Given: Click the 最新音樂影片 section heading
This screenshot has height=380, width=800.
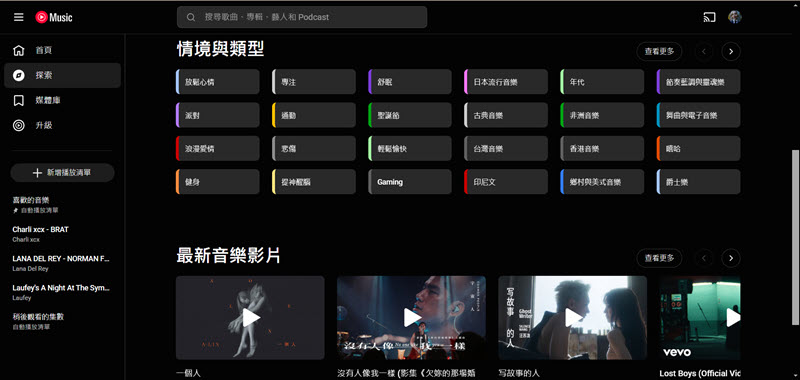Looking at the screenshot, I should point(229,256).
